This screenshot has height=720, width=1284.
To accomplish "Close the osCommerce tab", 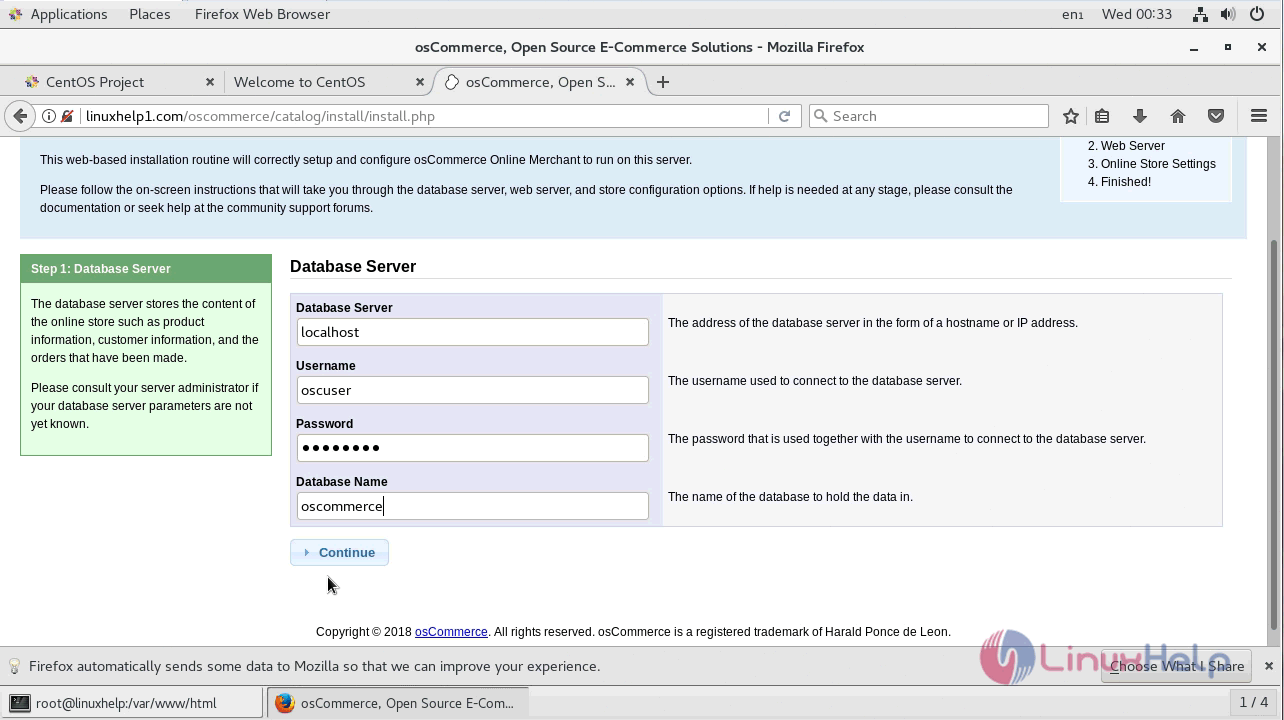I will 630,82.
